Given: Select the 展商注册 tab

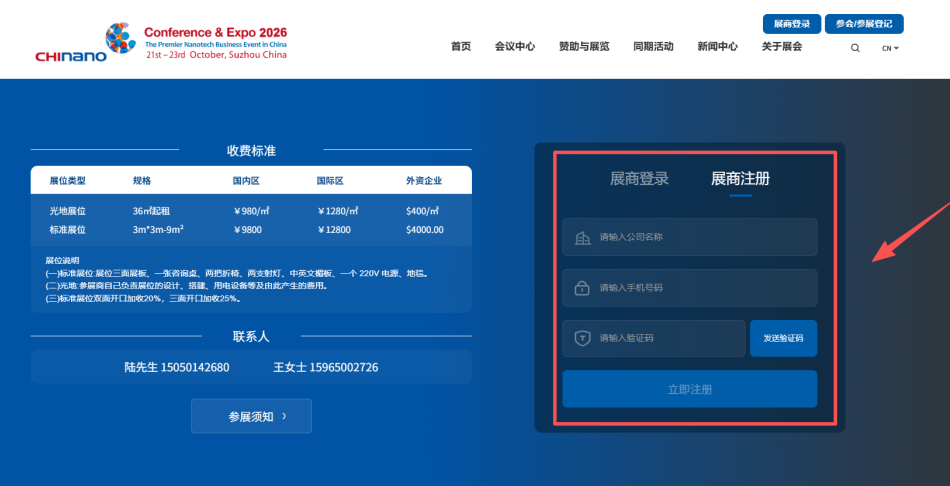Looking at the screenshot, I should pos(740,179).
